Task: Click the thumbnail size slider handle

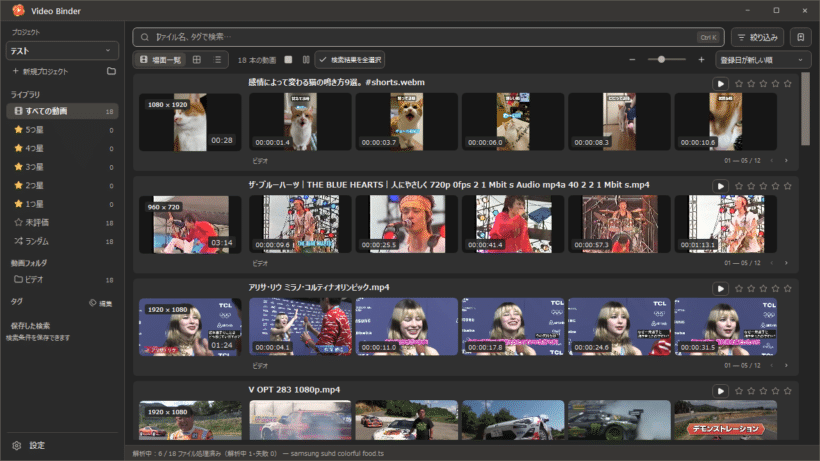Action: coord(662,60)
